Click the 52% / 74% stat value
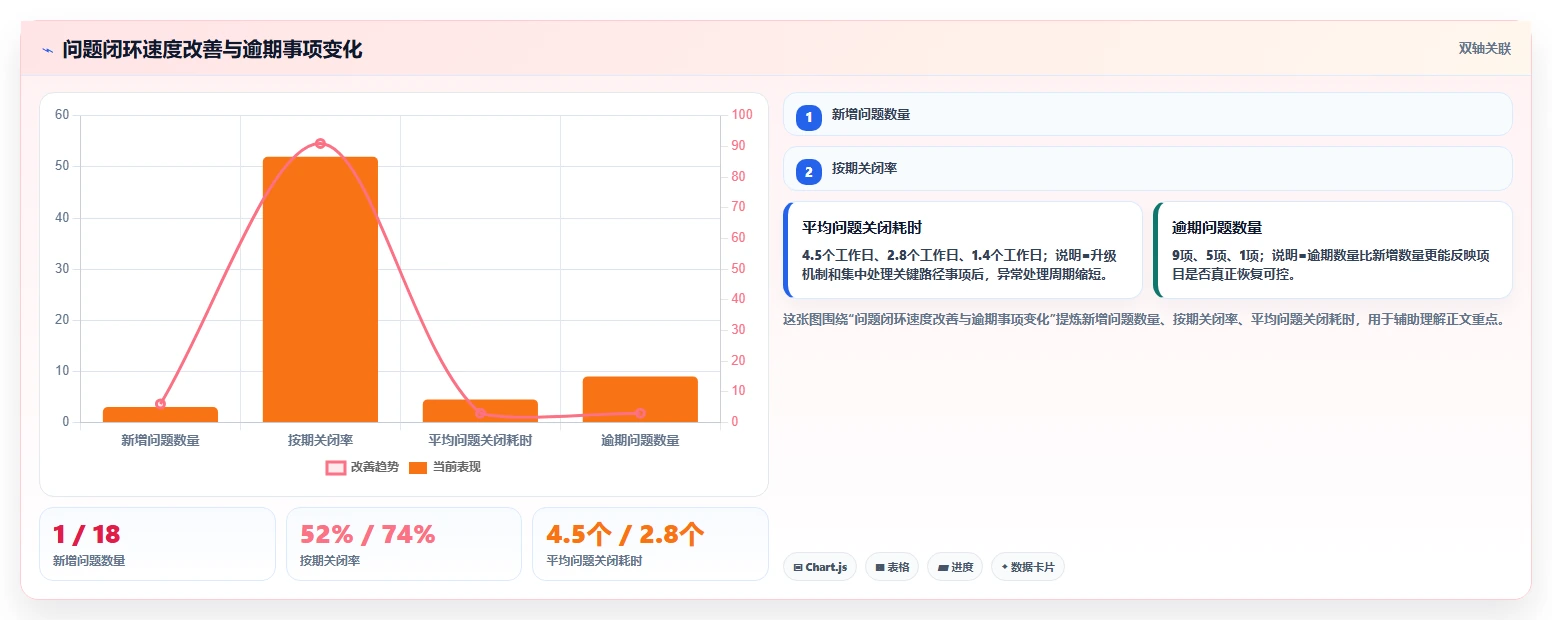The width and height of the screenshot is (1552, 620). [x=367, y=535]
